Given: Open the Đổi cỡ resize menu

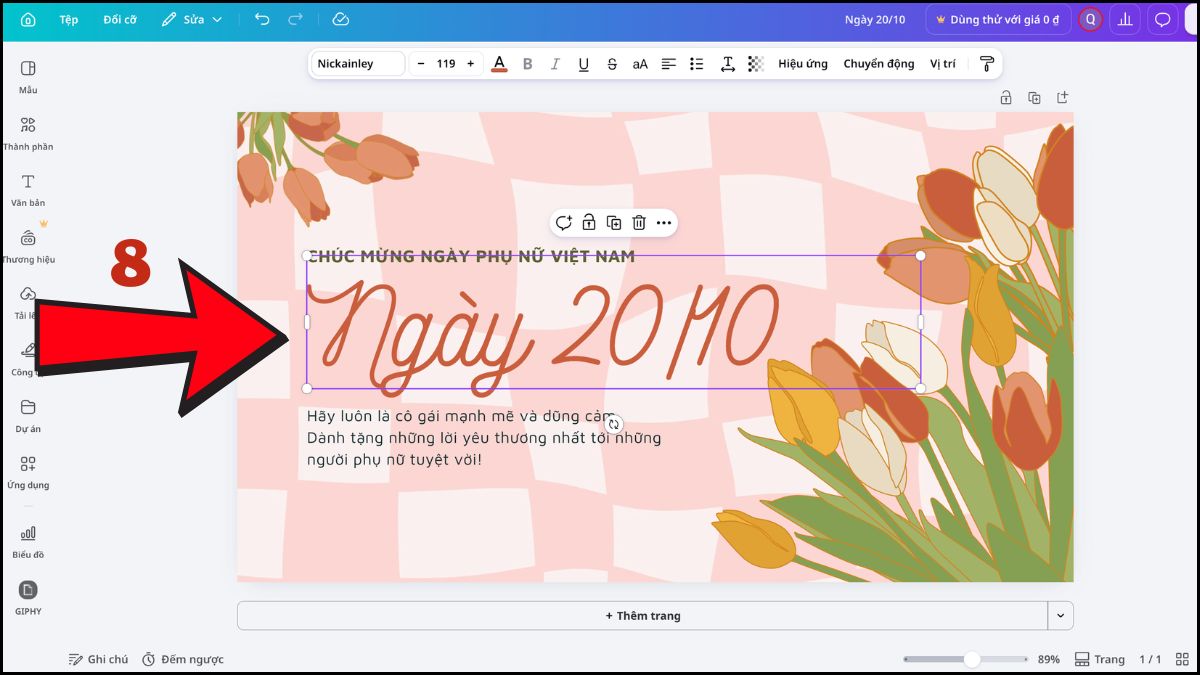Looking at the screenshot, I should [120, 20].
